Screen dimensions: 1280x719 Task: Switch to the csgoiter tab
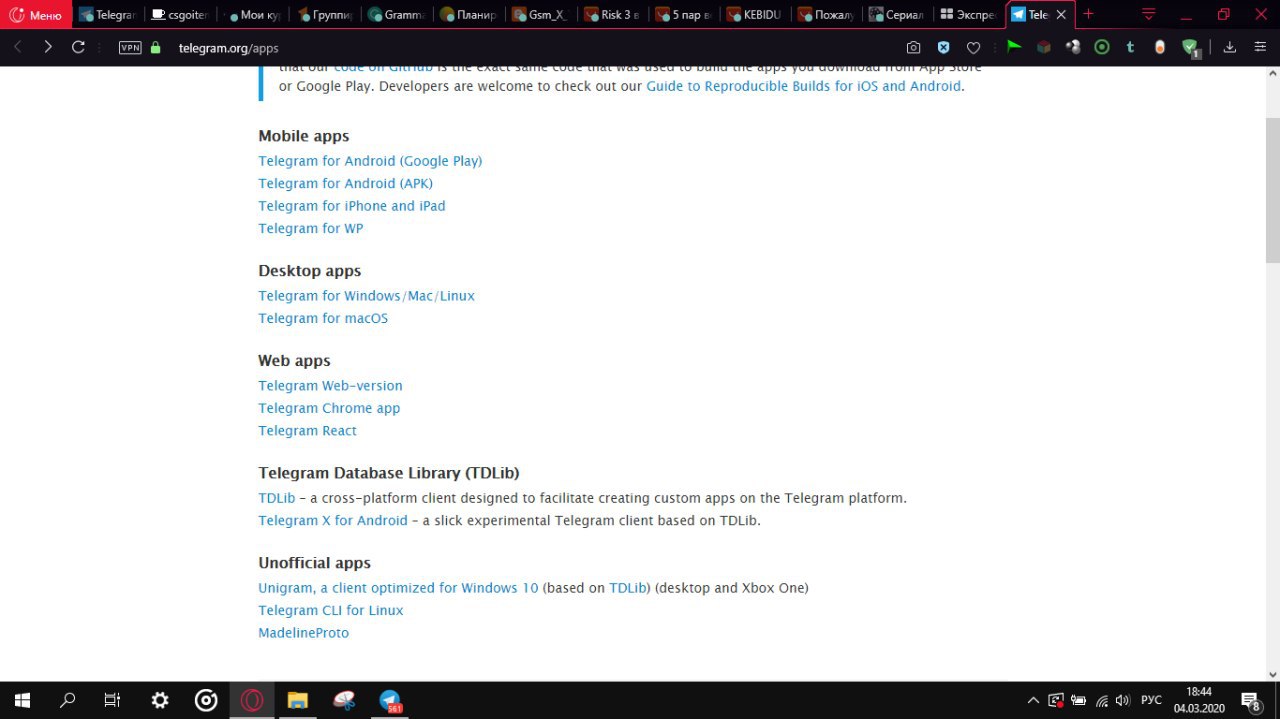tap(180, 15)
